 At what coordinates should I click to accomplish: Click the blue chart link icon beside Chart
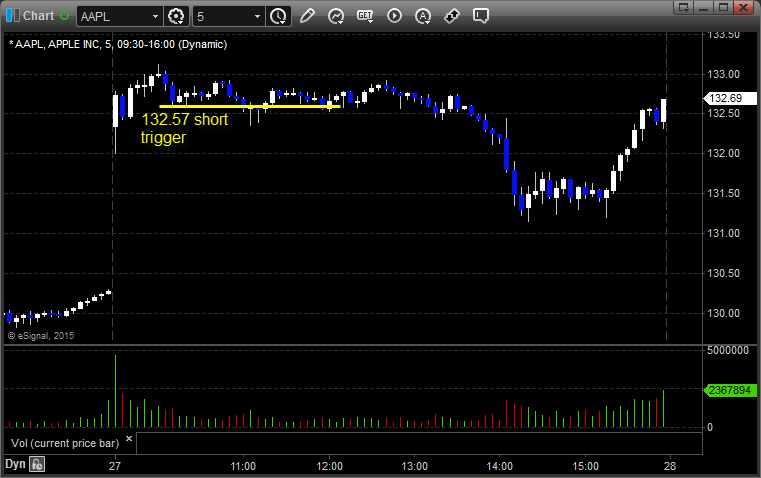click(13, 16)
